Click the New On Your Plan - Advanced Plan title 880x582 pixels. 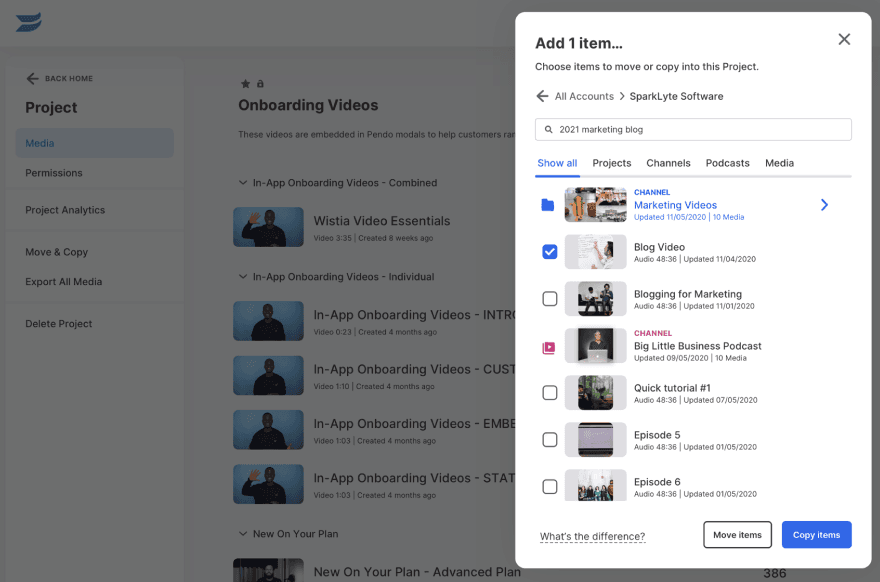417,572
